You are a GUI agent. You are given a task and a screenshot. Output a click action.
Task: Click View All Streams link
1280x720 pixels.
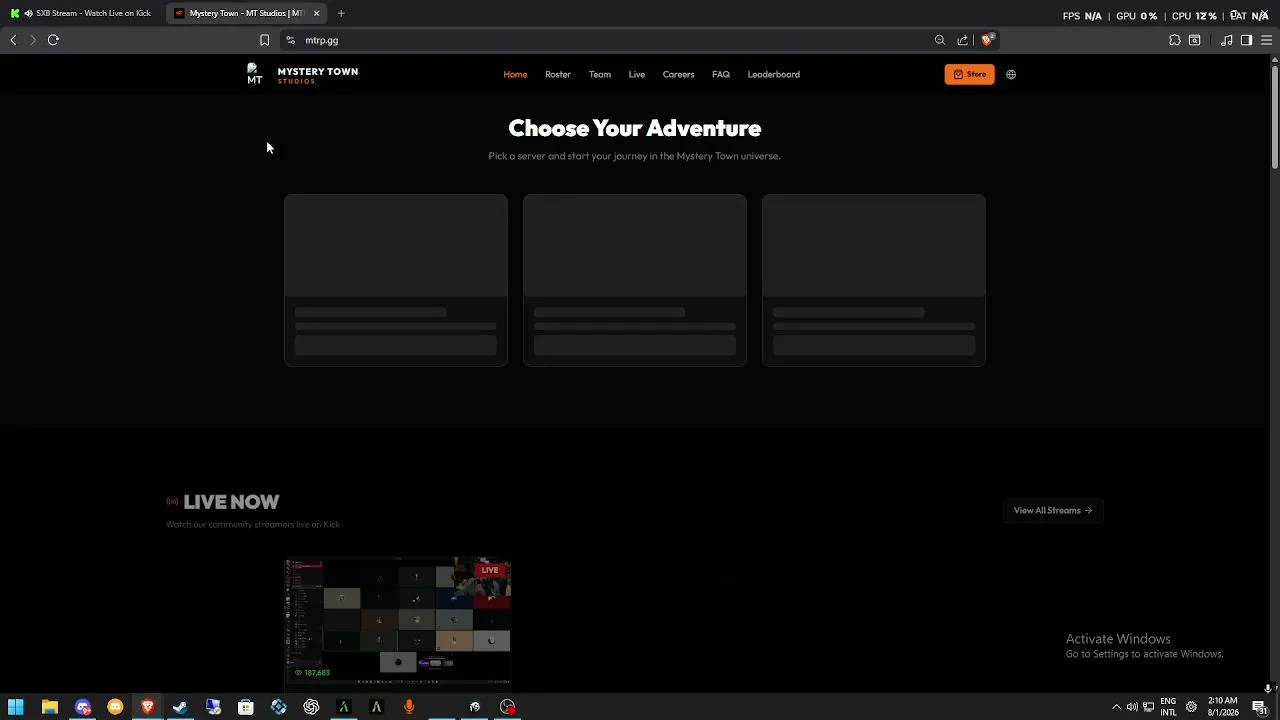pos(1052,511)
